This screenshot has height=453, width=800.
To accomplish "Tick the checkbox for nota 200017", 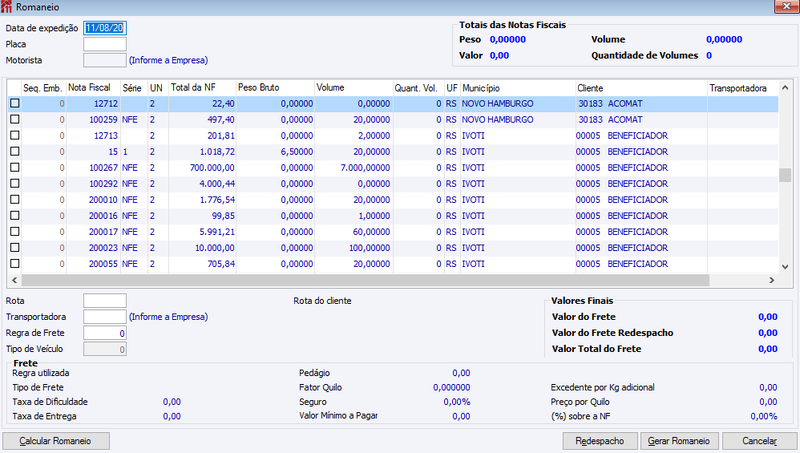I will (x=15, y=232).
